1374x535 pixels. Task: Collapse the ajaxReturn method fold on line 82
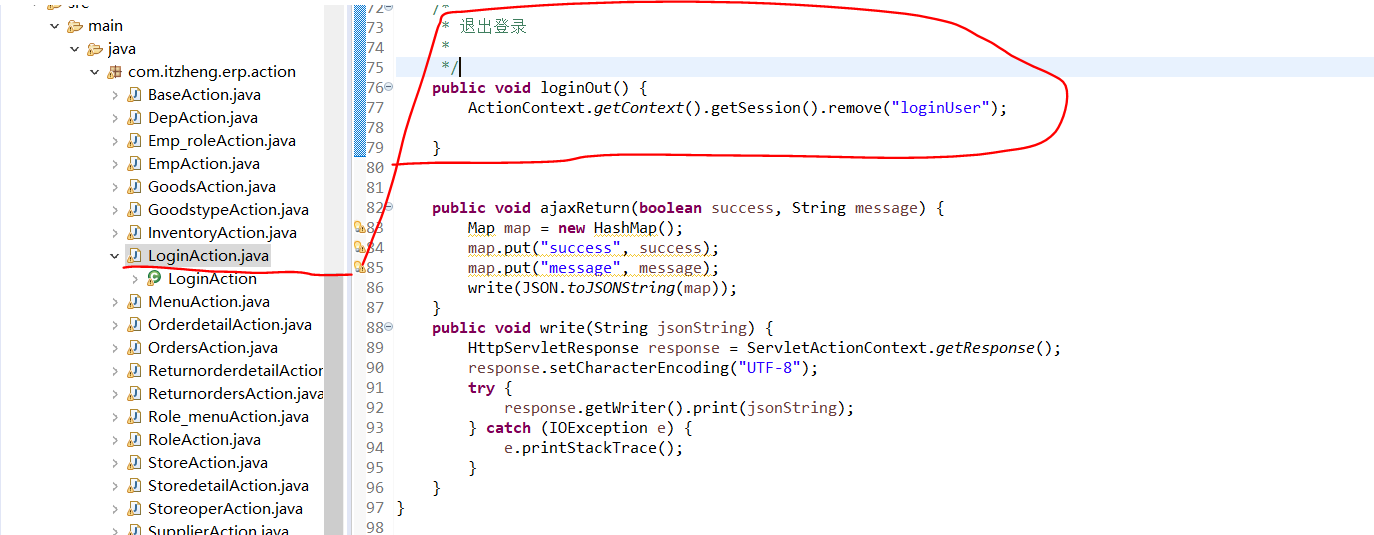pos(389,207)
